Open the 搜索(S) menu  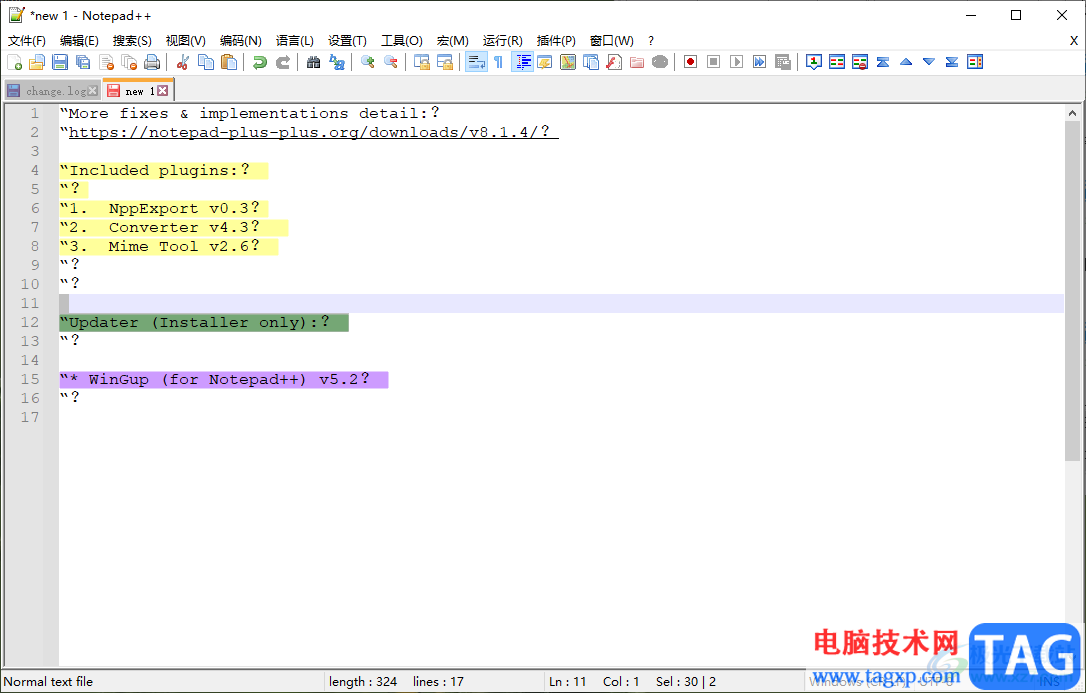coord(132,41)
